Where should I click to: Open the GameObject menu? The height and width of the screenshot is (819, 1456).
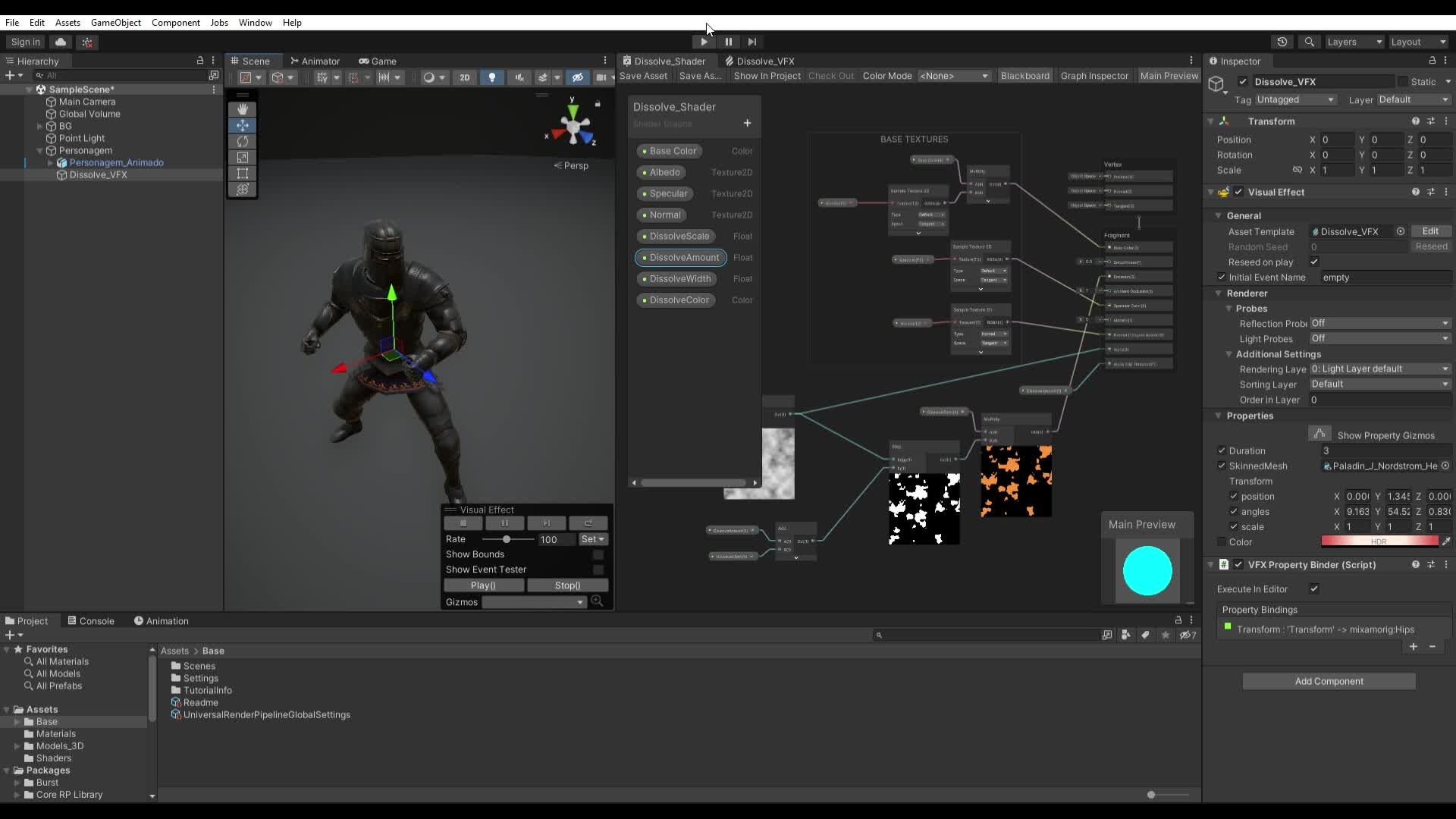116,22
